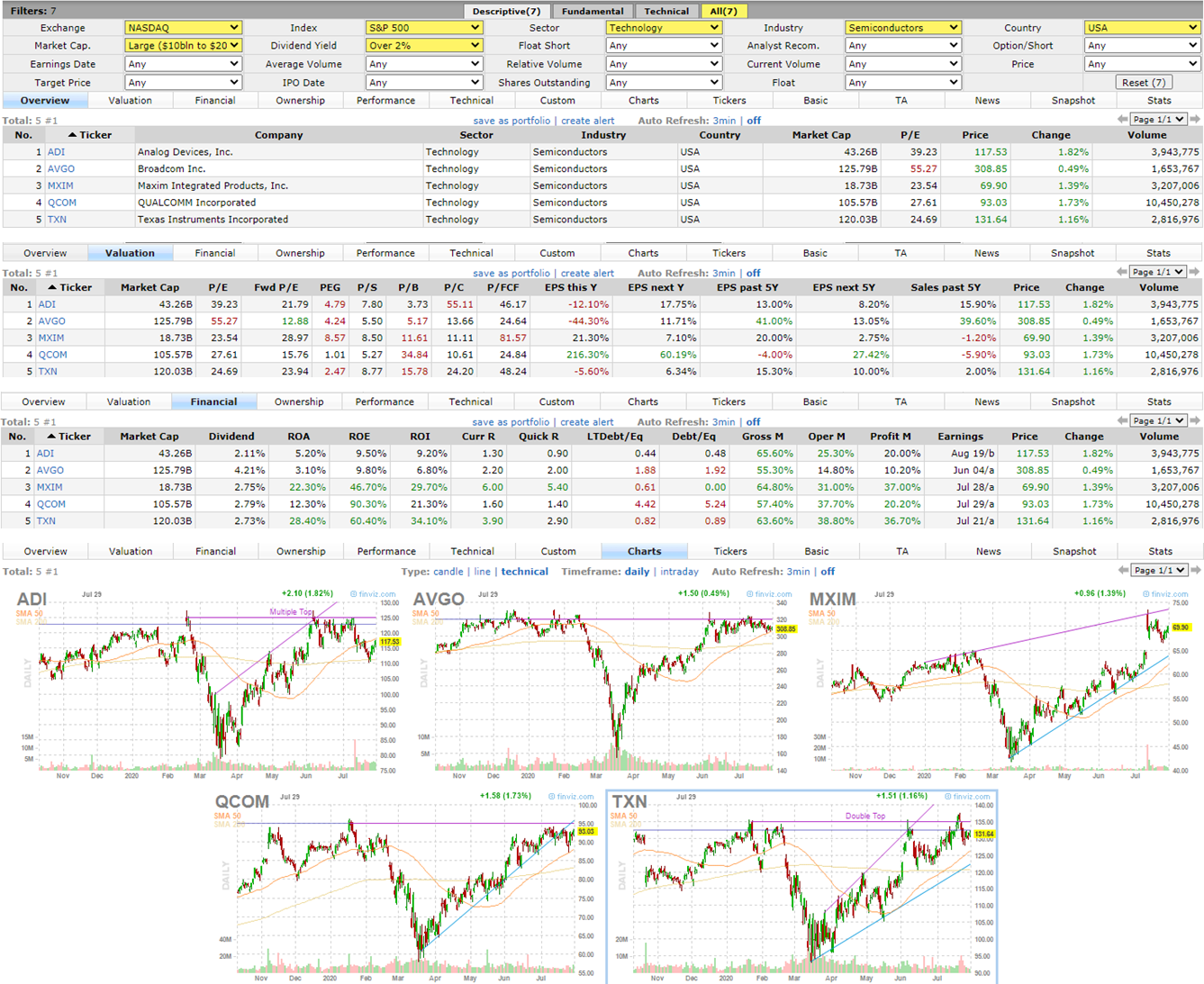1204x984 pixels.
Task: Open the Snapshot view tab under the filters
Action: pos(1073,101)
